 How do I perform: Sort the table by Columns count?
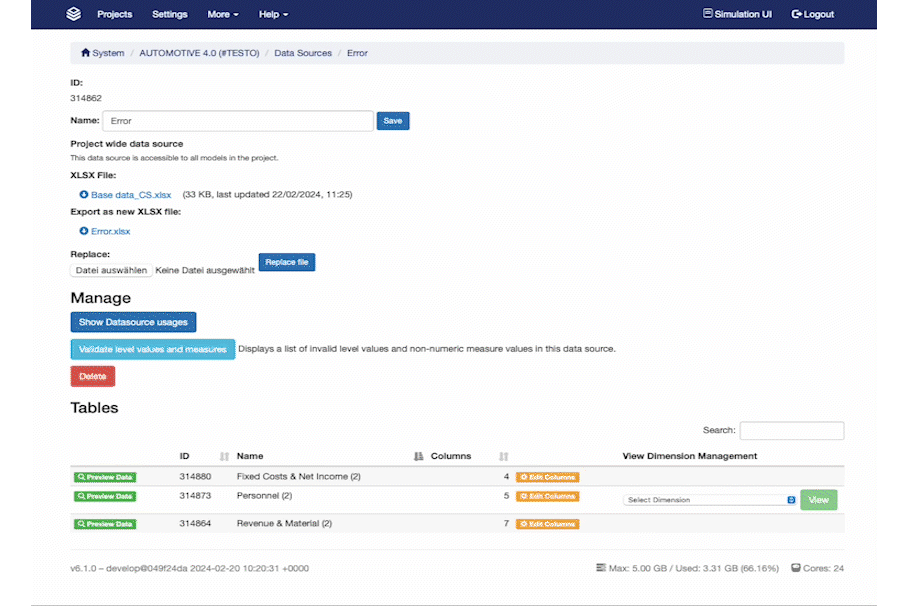click(503, 456)
